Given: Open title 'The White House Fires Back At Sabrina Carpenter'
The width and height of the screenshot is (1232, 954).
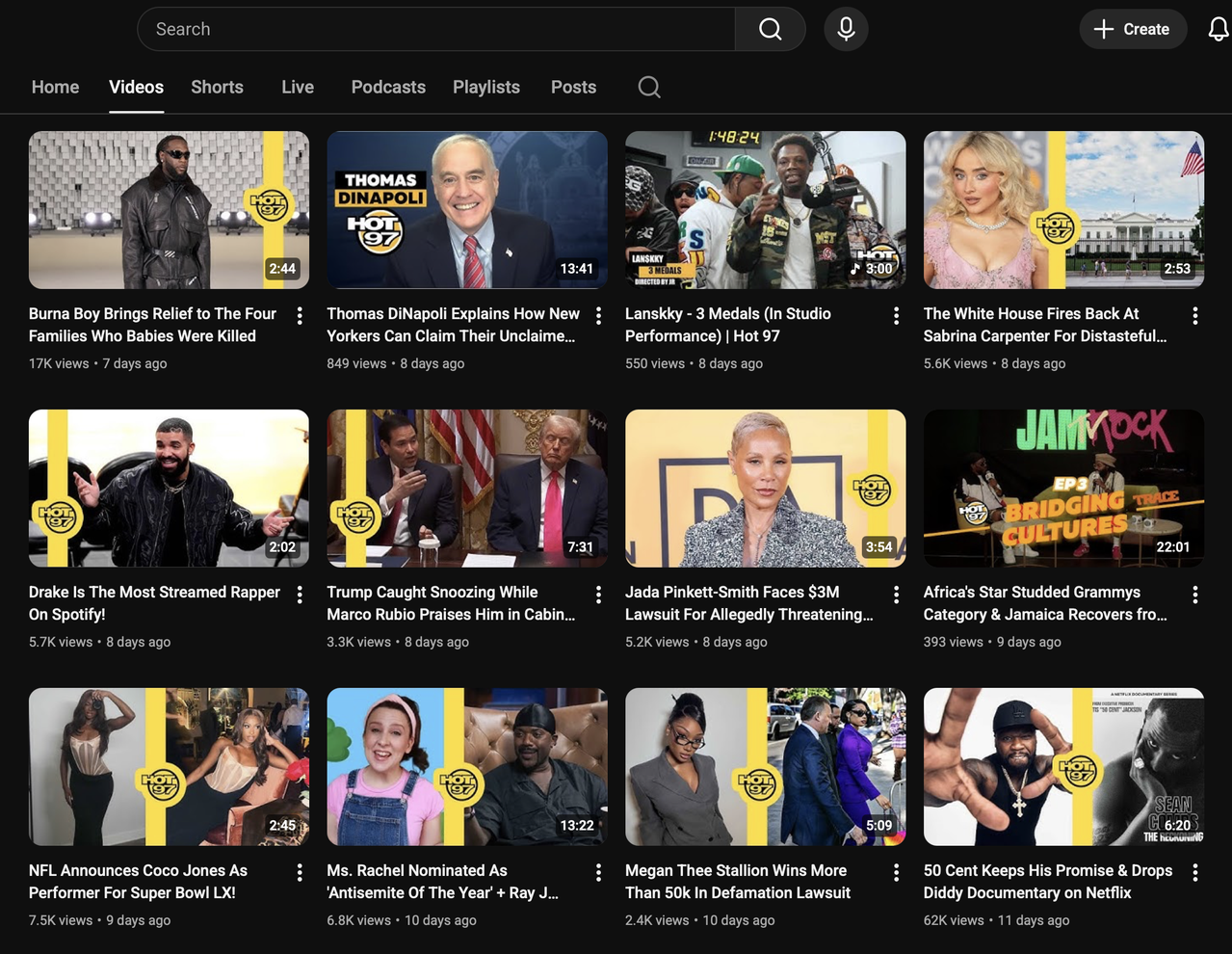Looking at the screenshot, I should [1045, 325].
